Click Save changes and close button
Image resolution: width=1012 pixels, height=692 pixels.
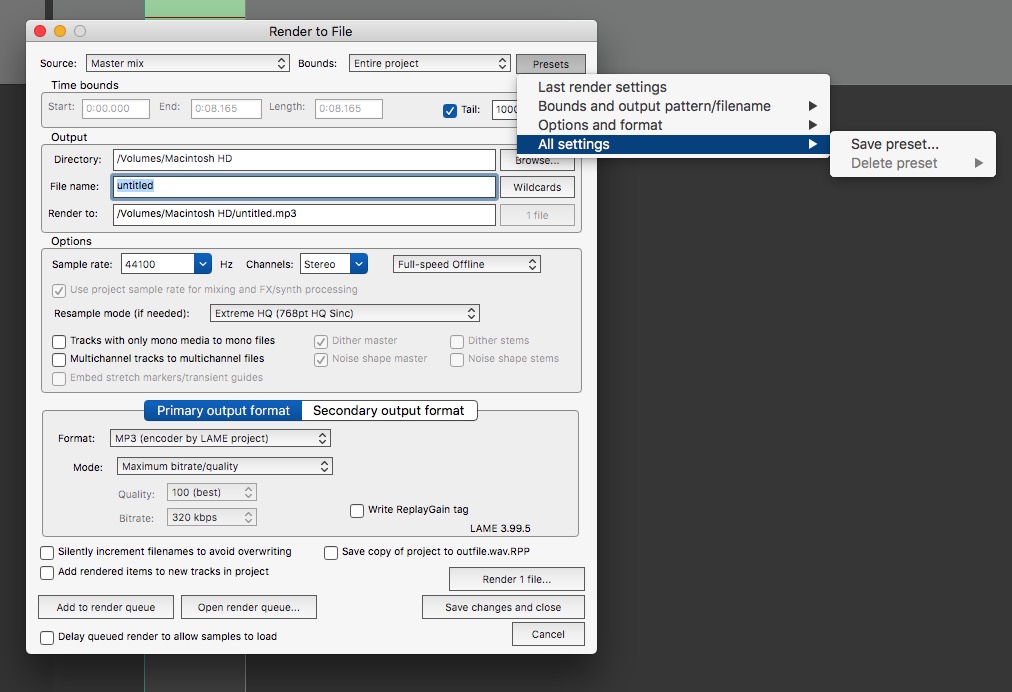503,607
